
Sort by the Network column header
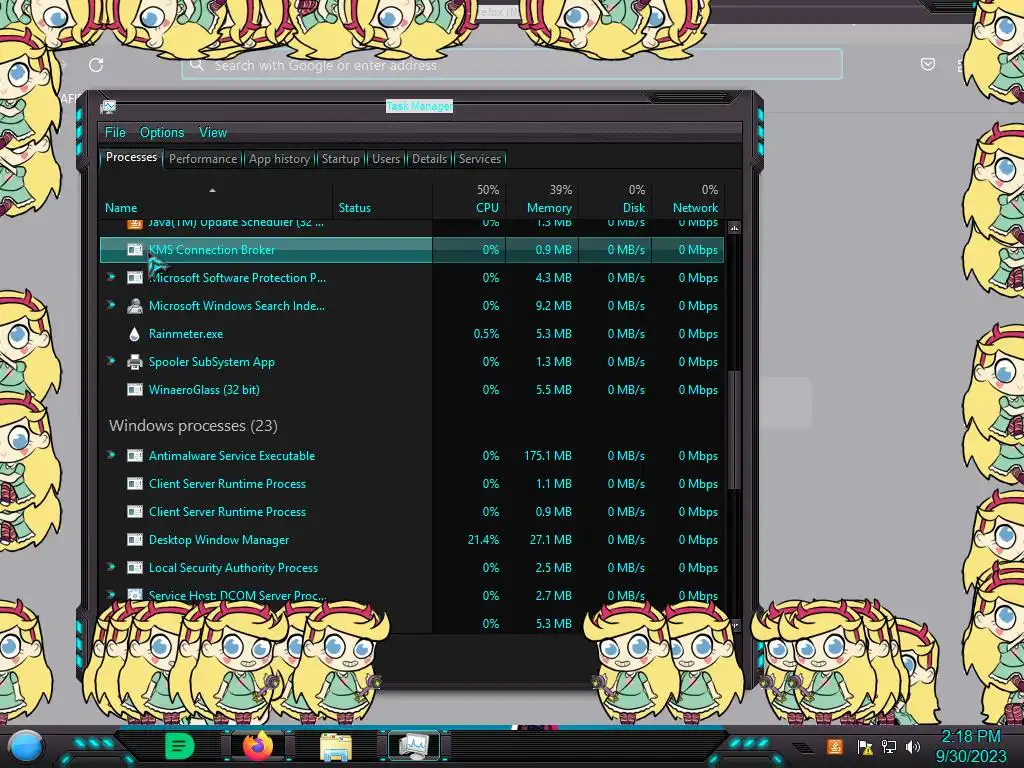pyautogui.click(x=688, y=200)
